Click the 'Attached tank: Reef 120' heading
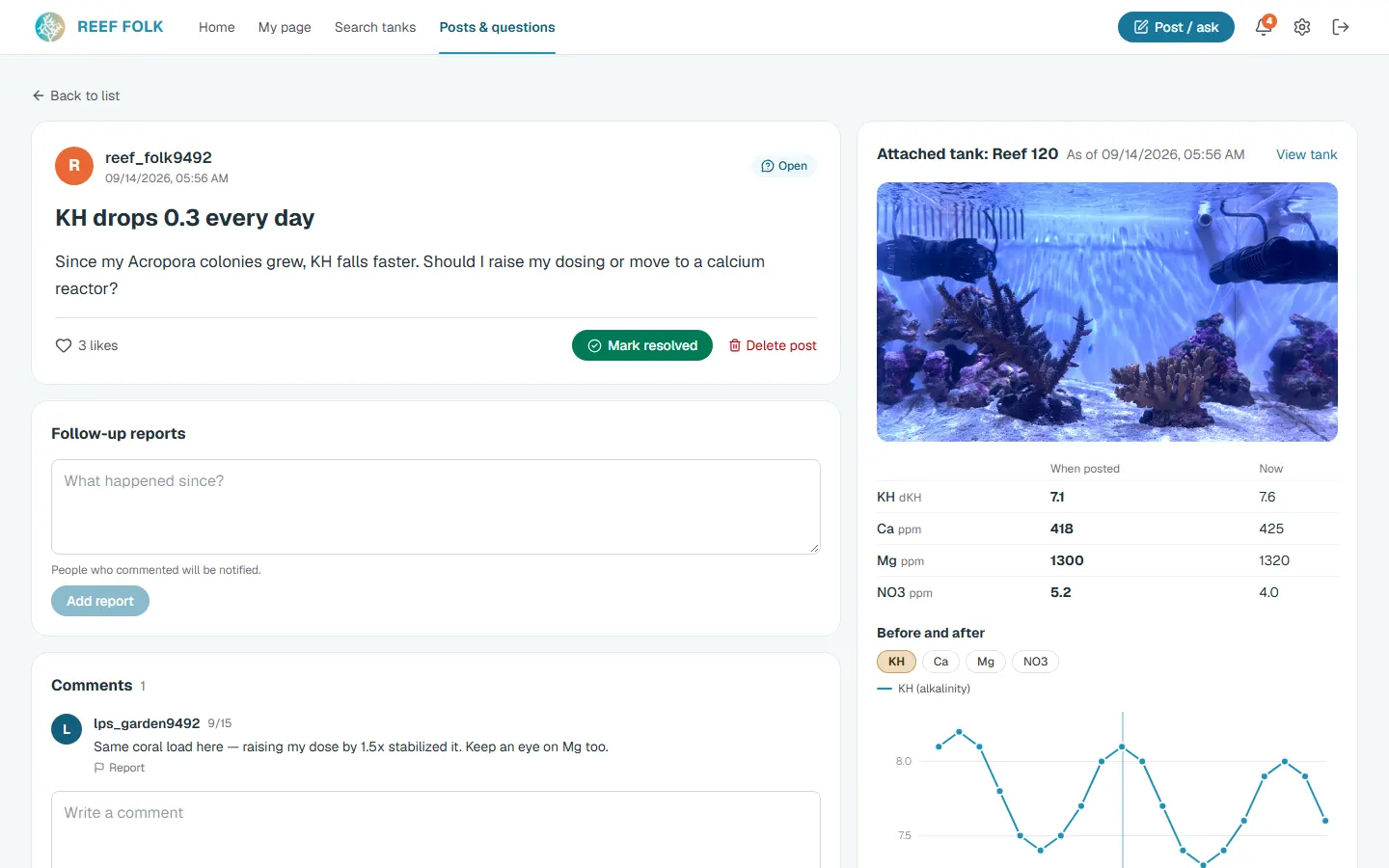The image size is (1389, 868). tap(967, 154)
